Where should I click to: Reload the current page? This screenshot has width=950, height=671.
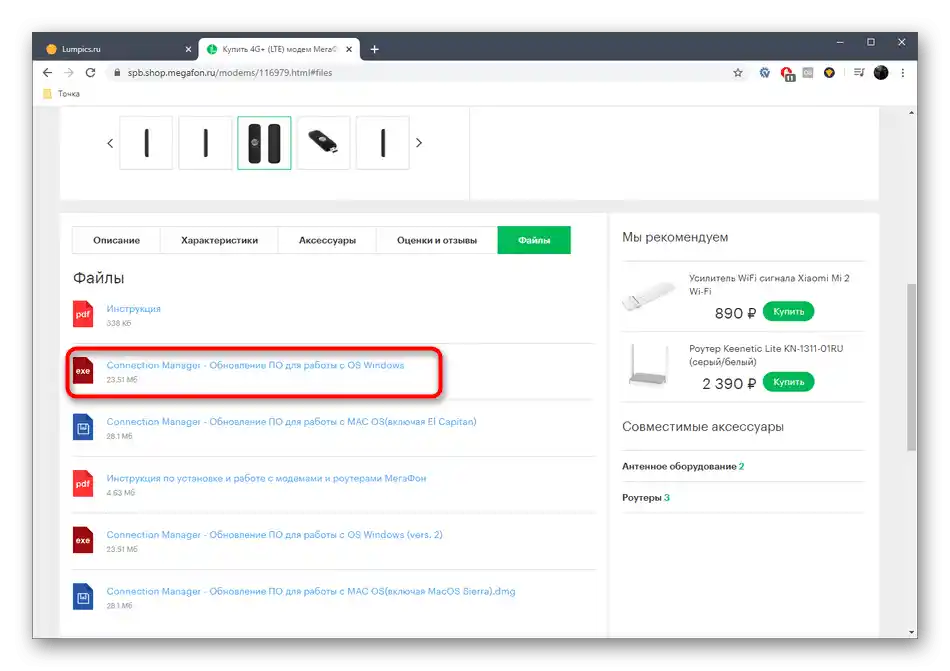[90, 73]
